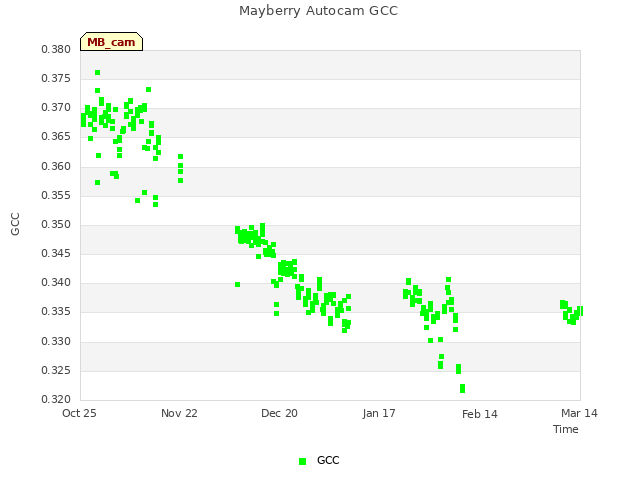The image size is (640, 480).
Task: Select the Dec 20 x-axis label
Action: coord(279,413)
